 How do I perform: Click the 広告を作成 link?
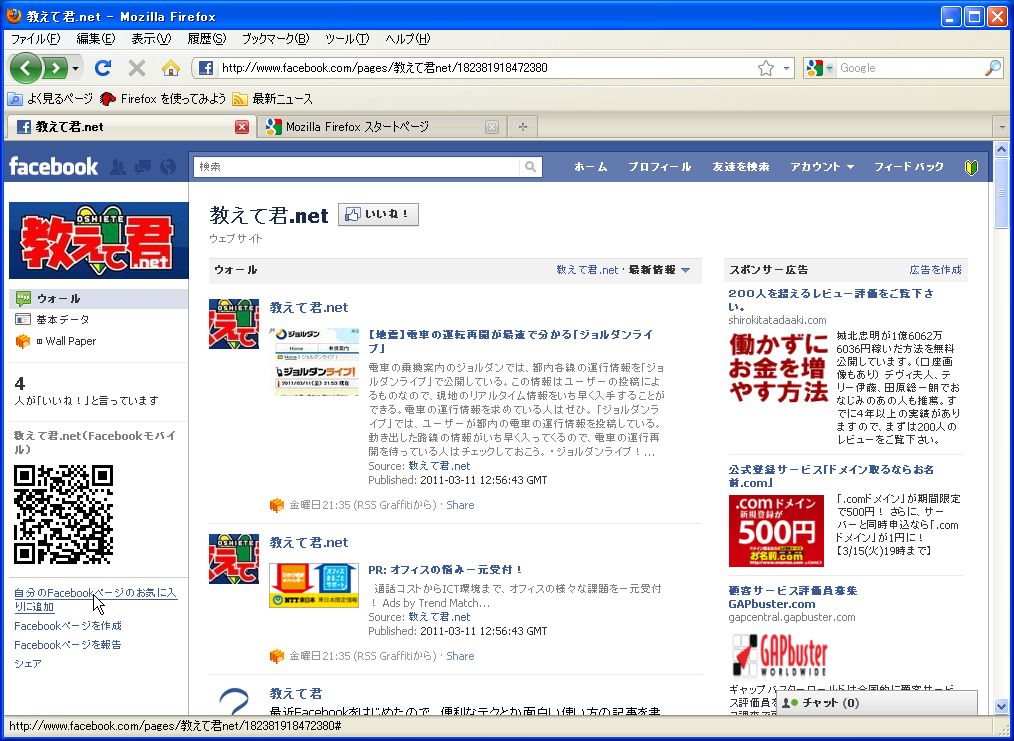pos(935,270)
